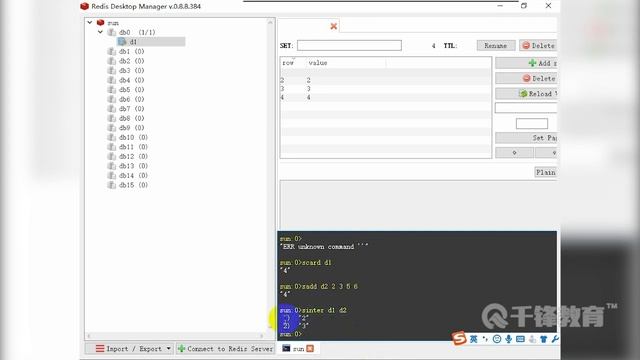
Task: Open the Sogou emoji face icon
Action: click(497, 339)
